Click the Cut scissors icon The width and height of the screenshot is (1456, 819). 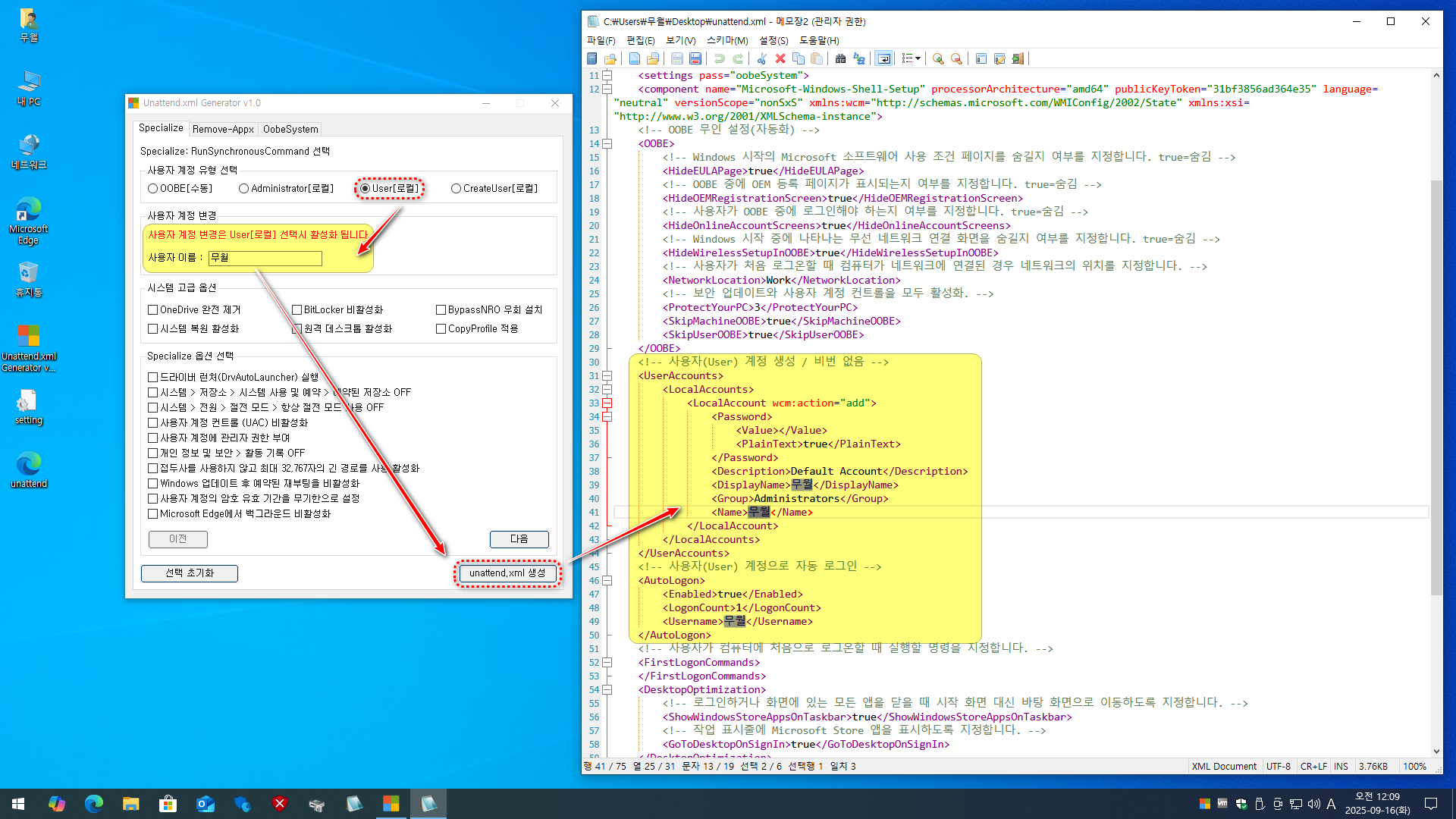[x=761, y=58]
